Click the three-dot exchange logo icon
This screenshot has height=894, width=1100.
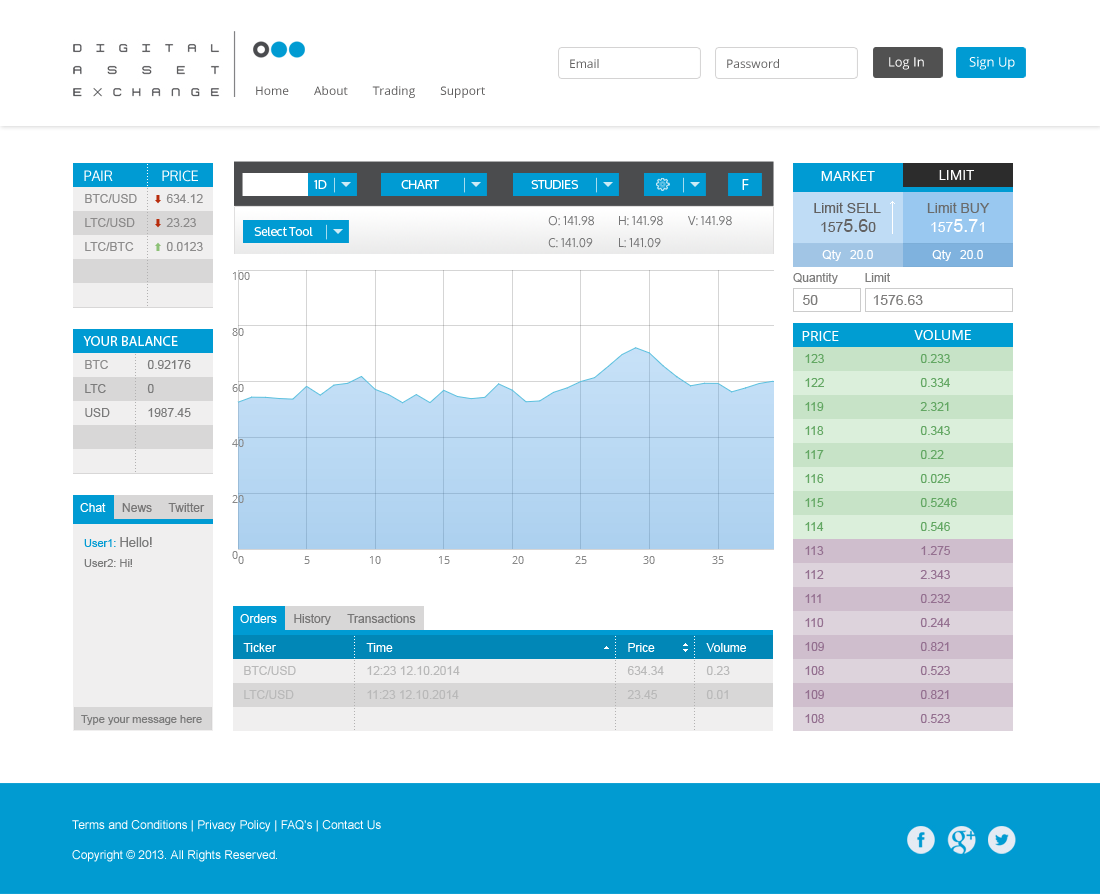click(x=278, y=48)
